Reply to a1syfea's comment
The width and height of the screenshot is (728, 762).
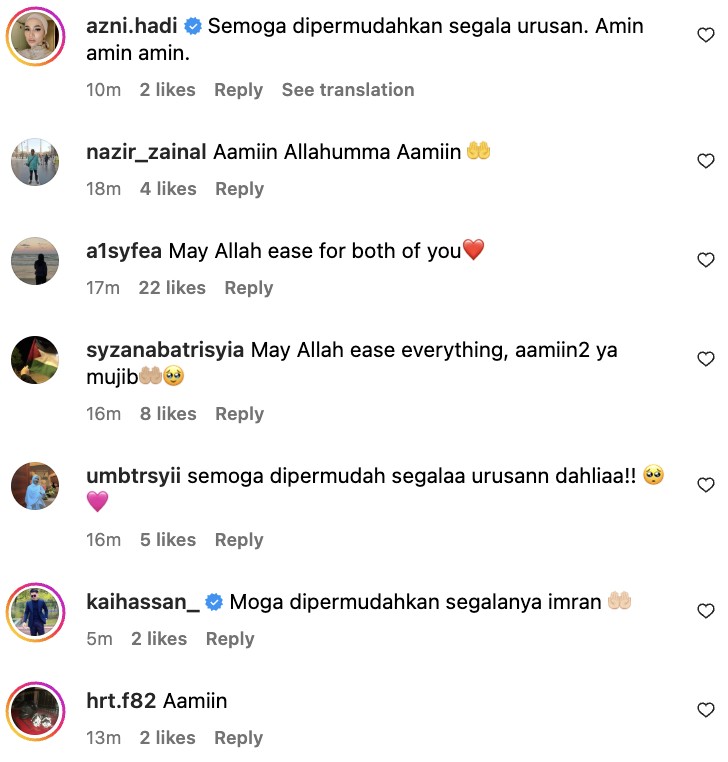coord(249,288)
